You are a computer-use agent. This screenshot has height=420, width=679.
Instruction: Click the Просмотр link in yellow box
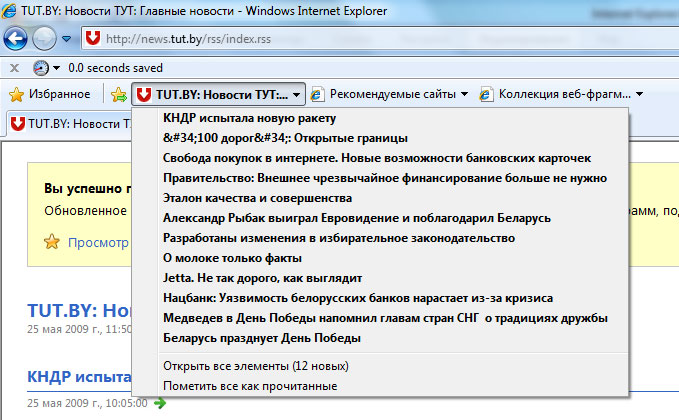pos(98,242)
